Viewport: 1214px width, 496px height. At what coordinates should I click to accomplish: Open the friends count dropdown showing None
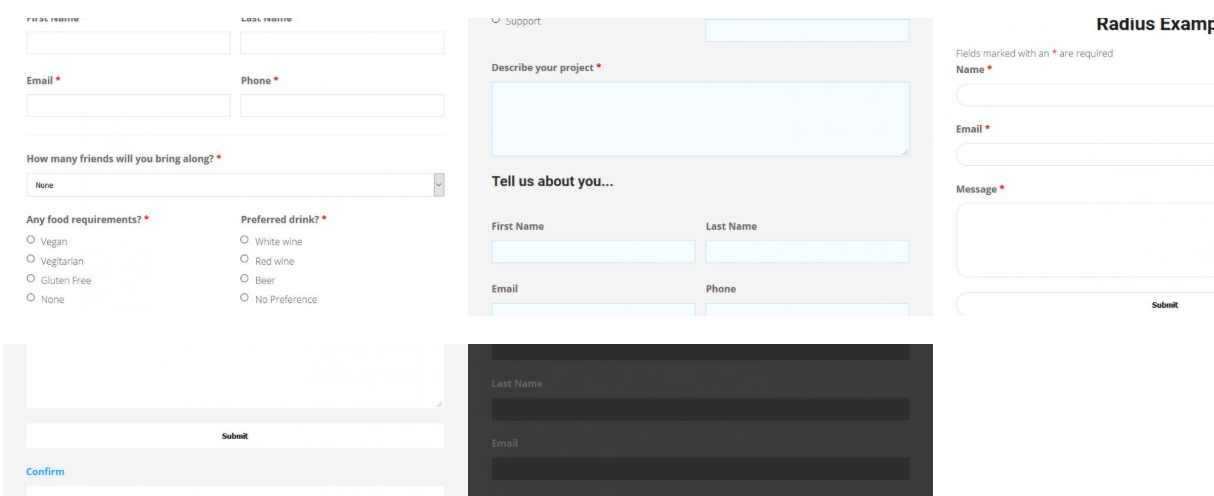pyautogui.click(x=235, y=185)
